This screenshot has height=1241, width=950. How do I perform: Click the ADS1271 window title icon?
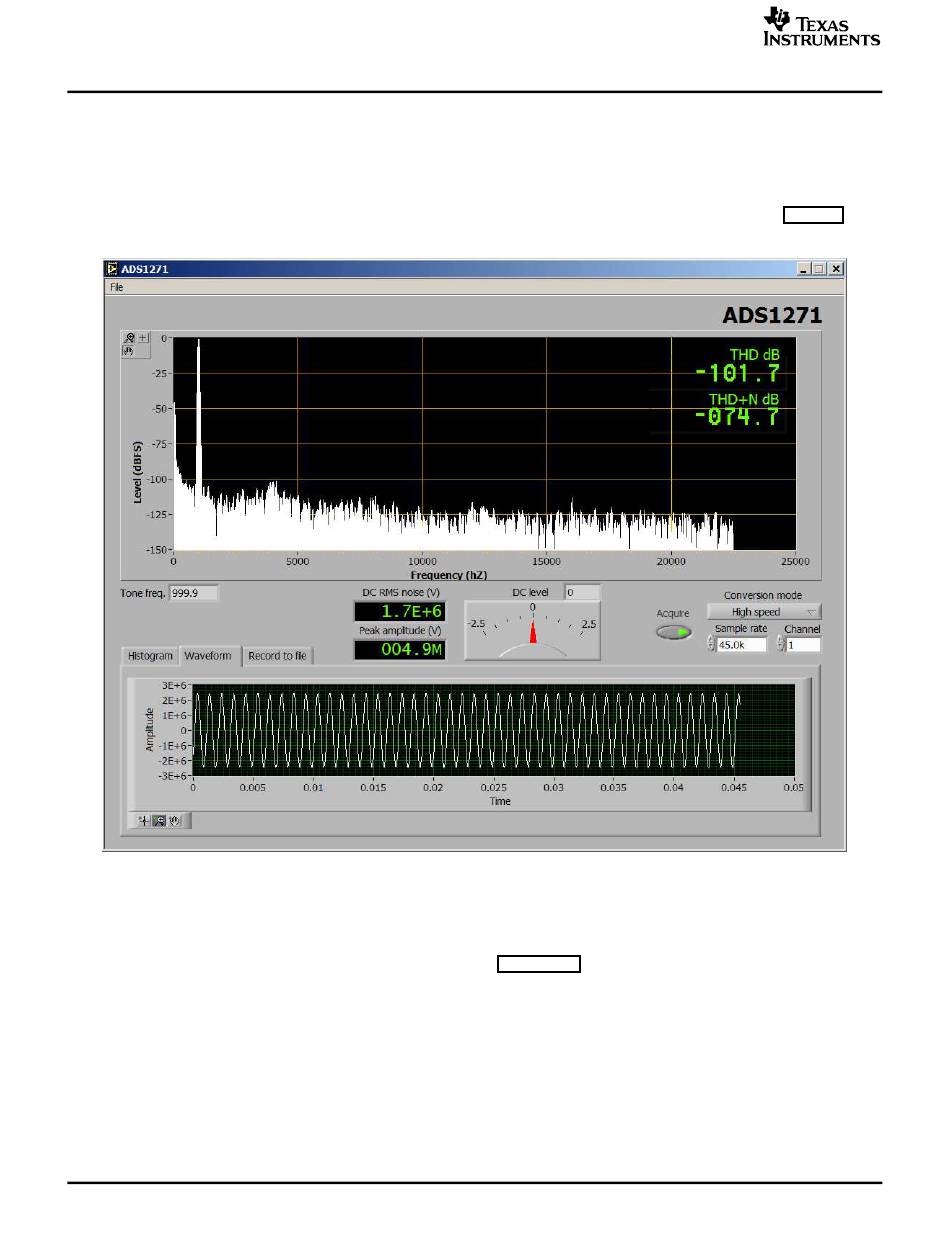(113, 269)
